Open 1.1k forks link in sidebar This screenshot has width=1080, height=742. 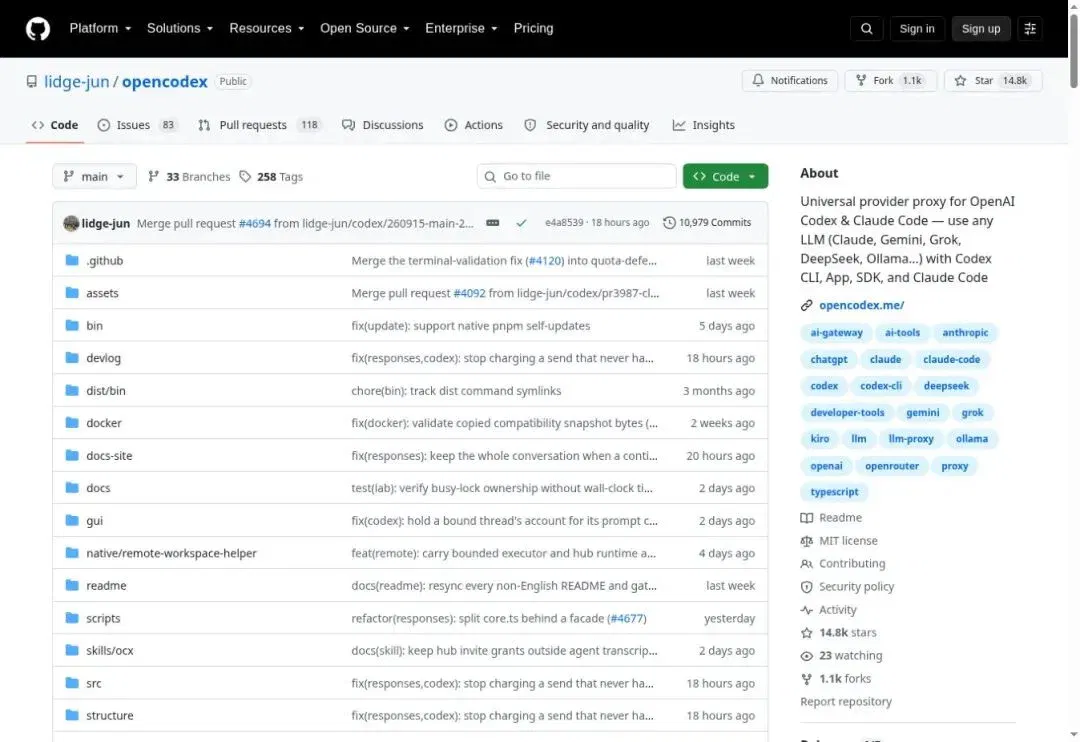pos(835,679)
